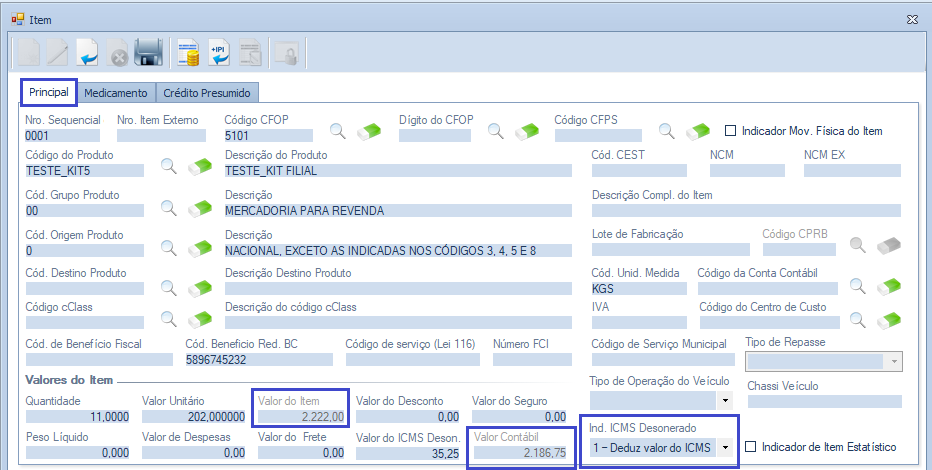Click the greyed-out delete document icon

118,52
